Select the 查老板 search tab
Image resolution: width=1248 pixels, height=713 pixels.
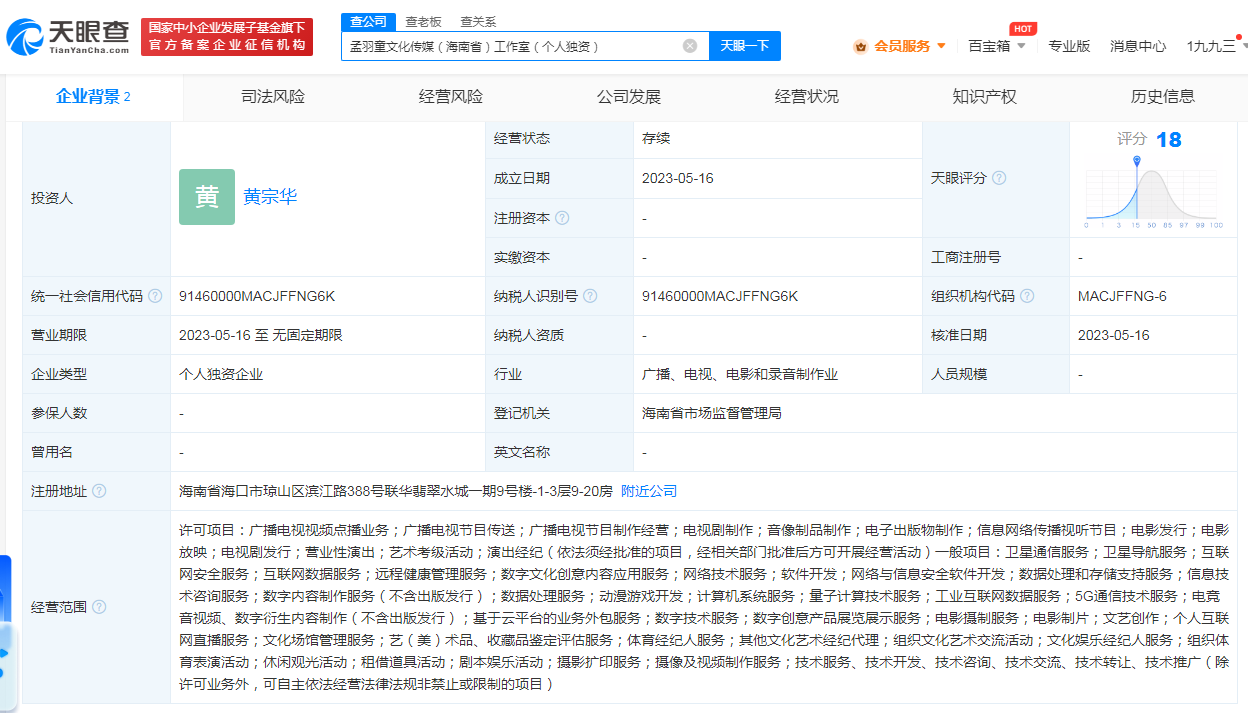point(423,21)
